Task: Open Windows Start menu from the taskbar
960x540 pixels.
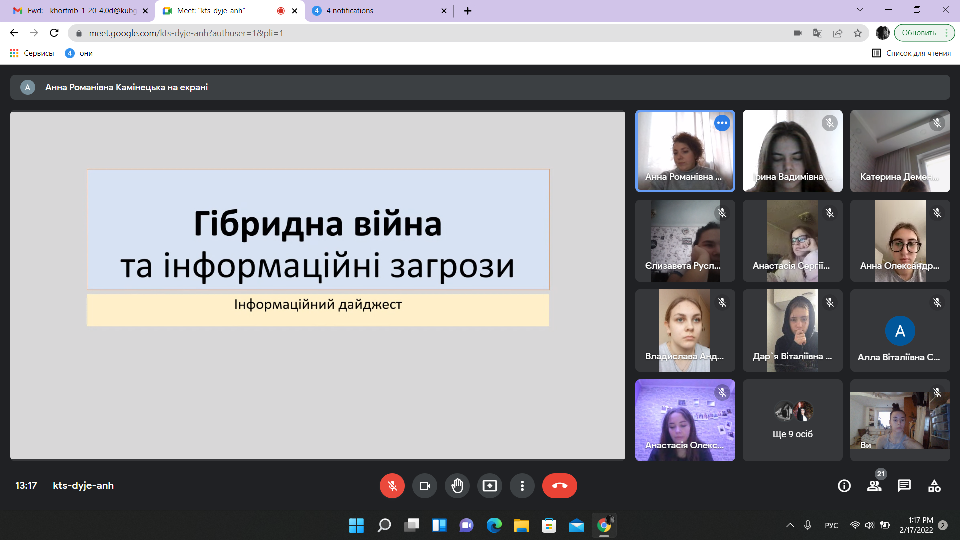Action: (356, 525)
